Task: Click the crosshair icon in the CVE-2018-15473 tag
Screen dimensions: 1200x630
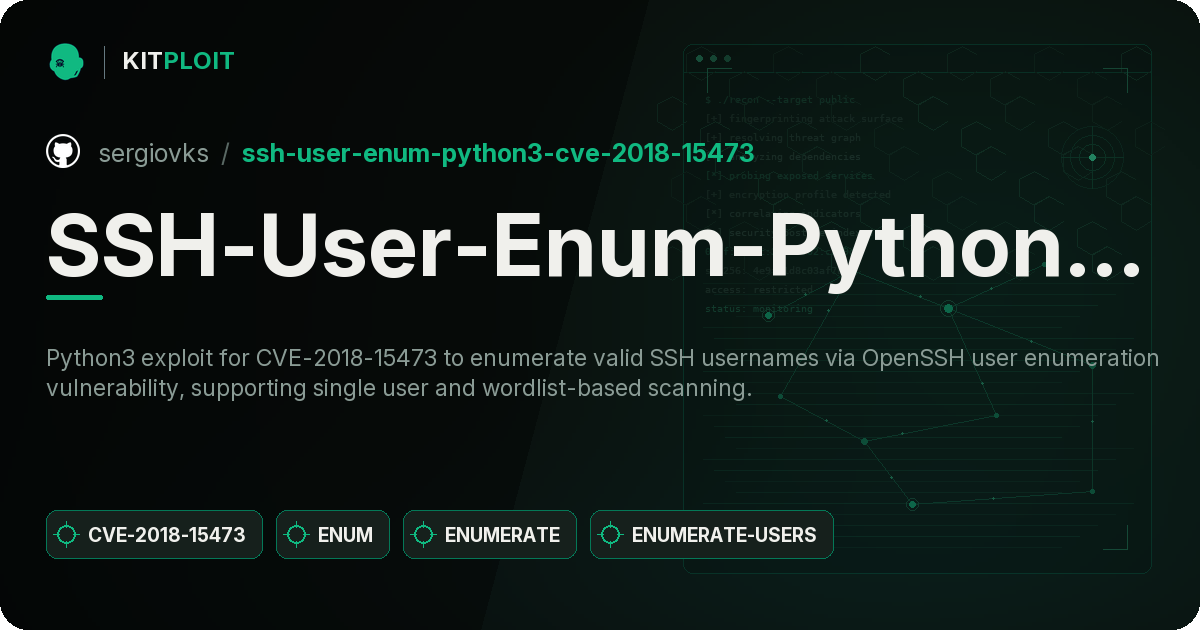Action: coord(67,535)
